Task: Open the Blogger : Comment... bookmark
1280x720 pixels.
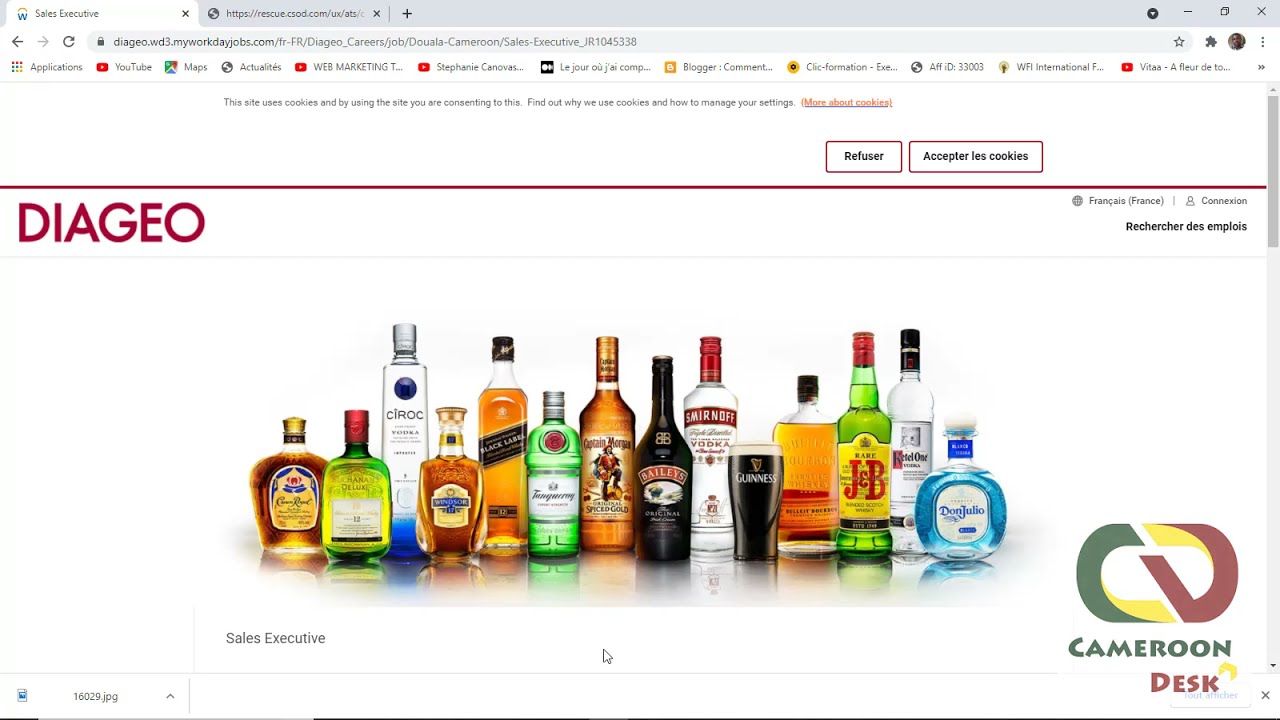Action: coord(718,67)
